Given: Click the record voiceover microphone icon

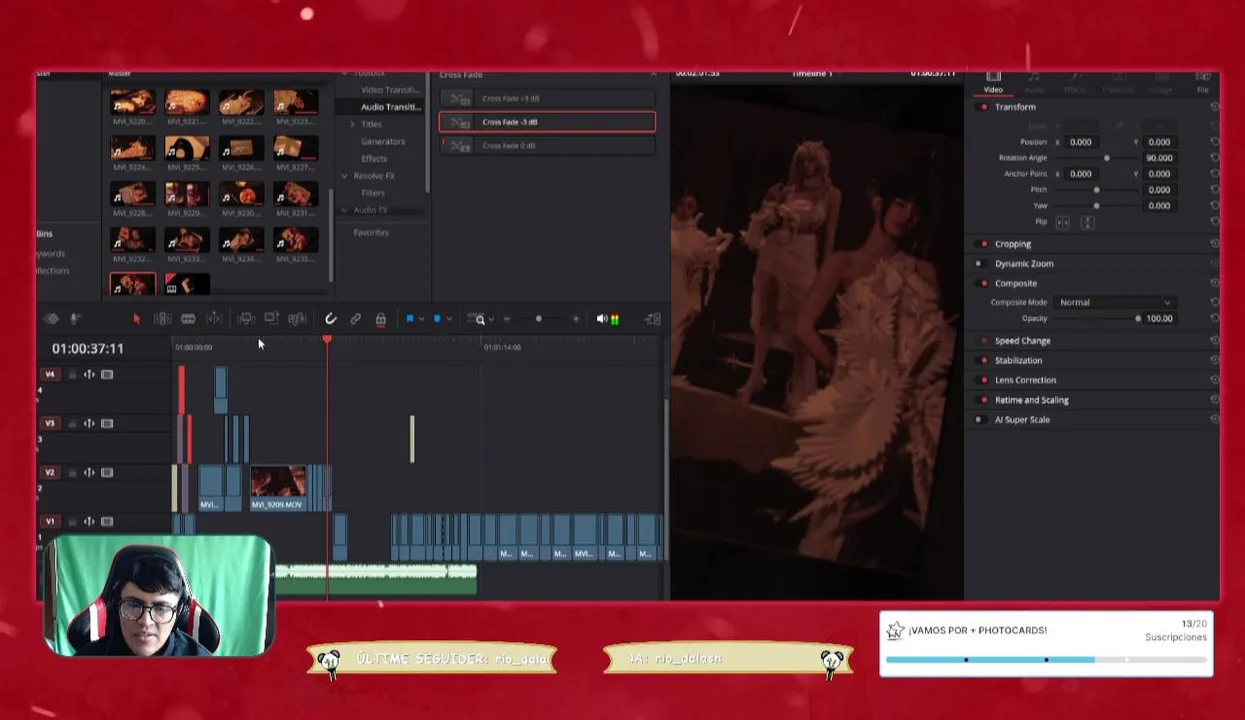Looking at the screenshot, I should (73, 319).
